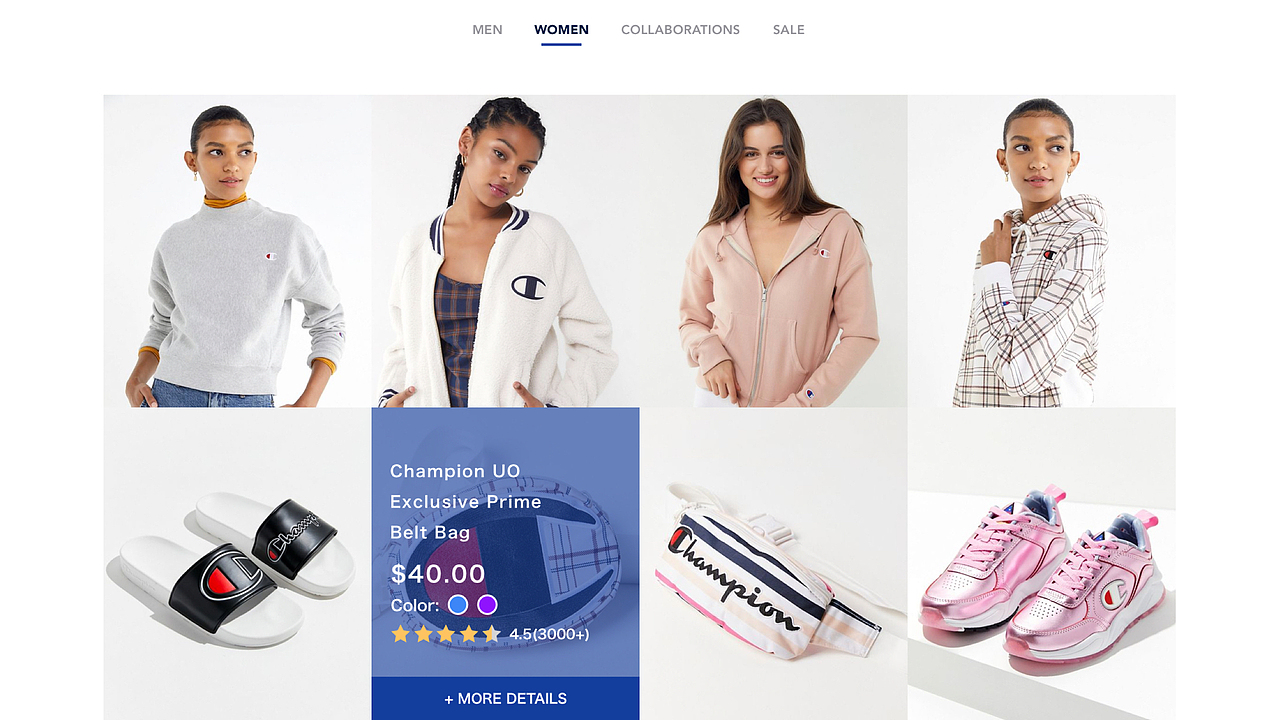
Task: Click the $40.00 price text
Action: point(438,574)
